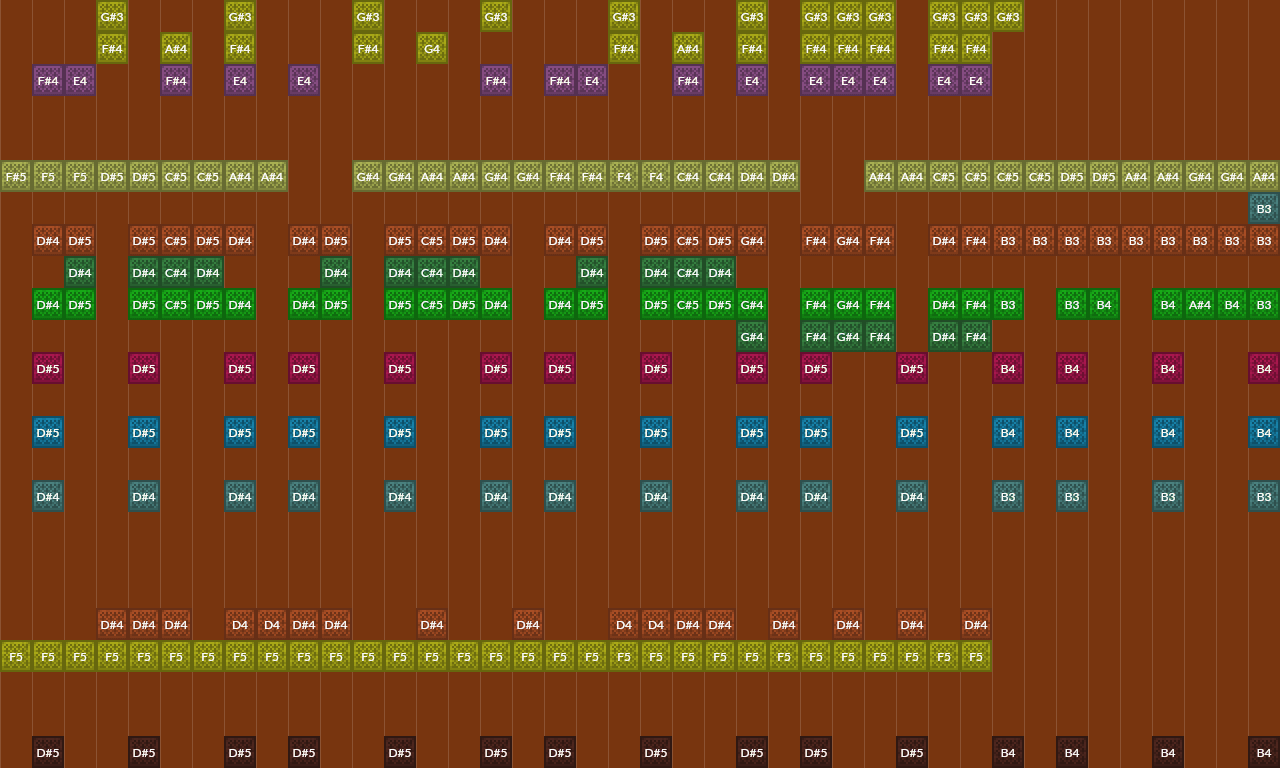1280x768 pixels.
Task: Click the last purple E4 note block
Action: (976, 80)
